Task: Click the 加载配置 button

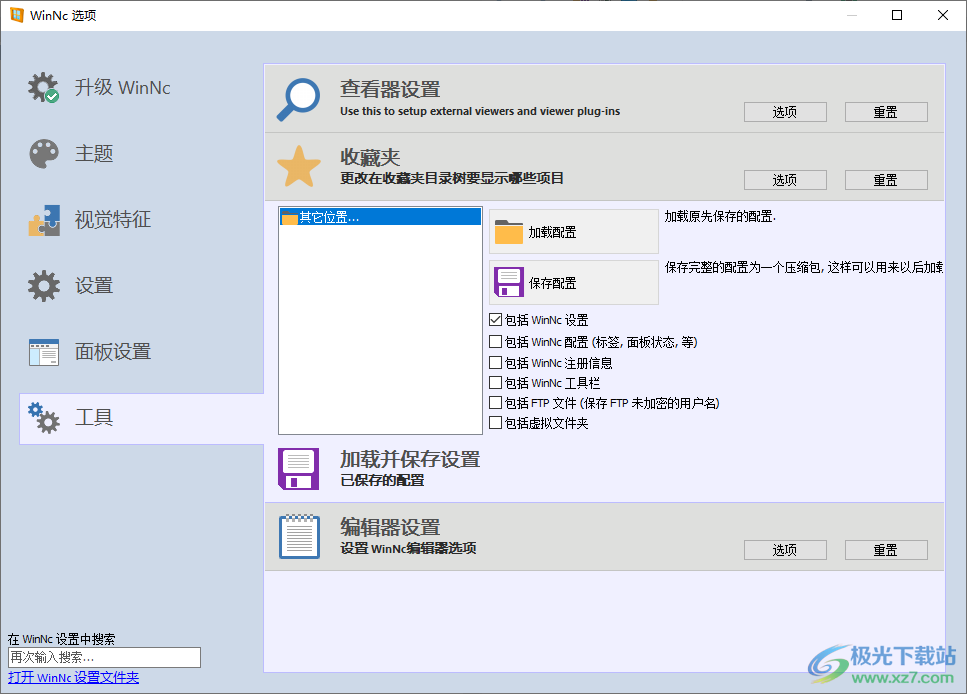Action: coord(574,231)
